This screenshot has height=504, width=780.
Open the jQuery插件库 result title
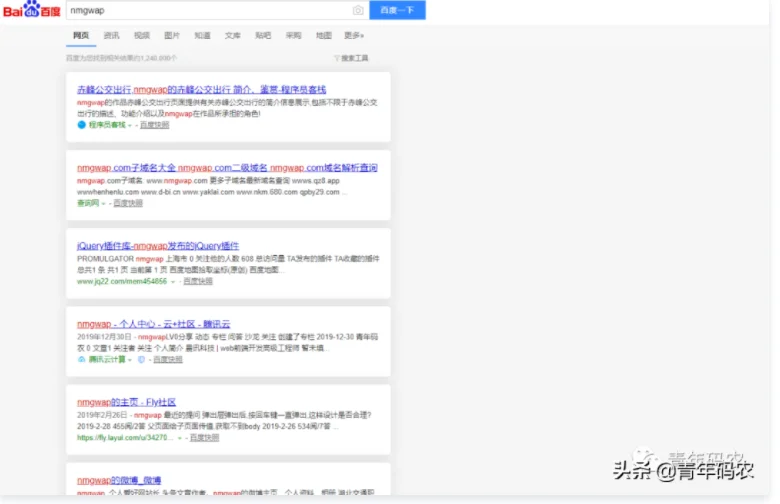[158, 246]
